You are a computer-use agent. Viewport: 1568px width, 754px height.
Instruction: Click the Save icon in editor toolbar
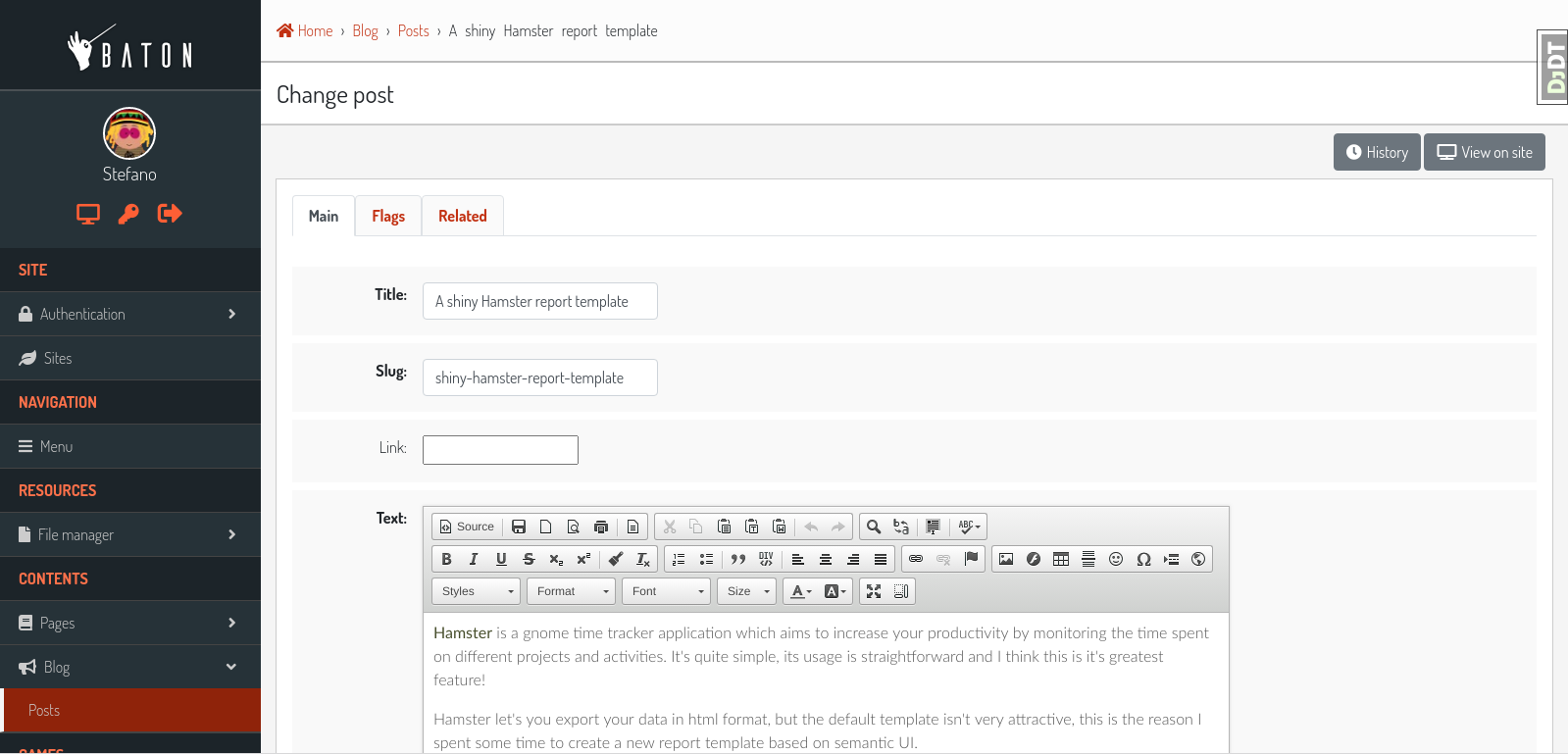tap(519, 527)
